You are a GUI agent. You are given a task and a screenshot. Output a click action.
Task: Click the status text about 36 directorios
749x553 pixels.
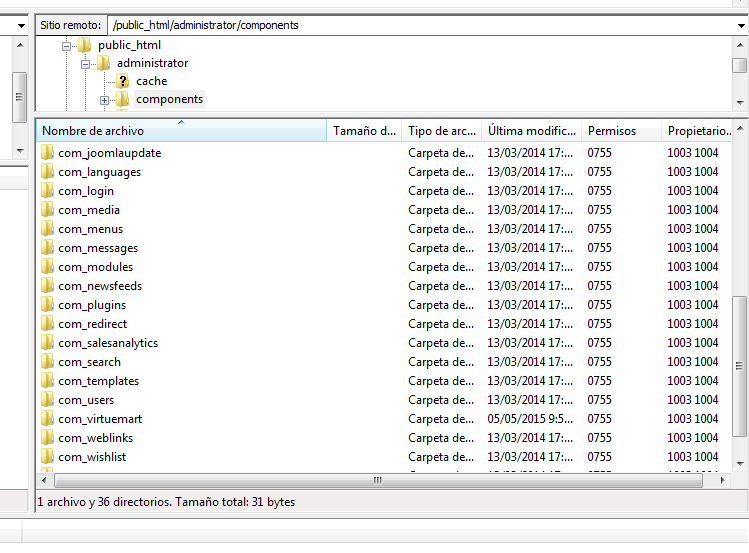[166, 502]
